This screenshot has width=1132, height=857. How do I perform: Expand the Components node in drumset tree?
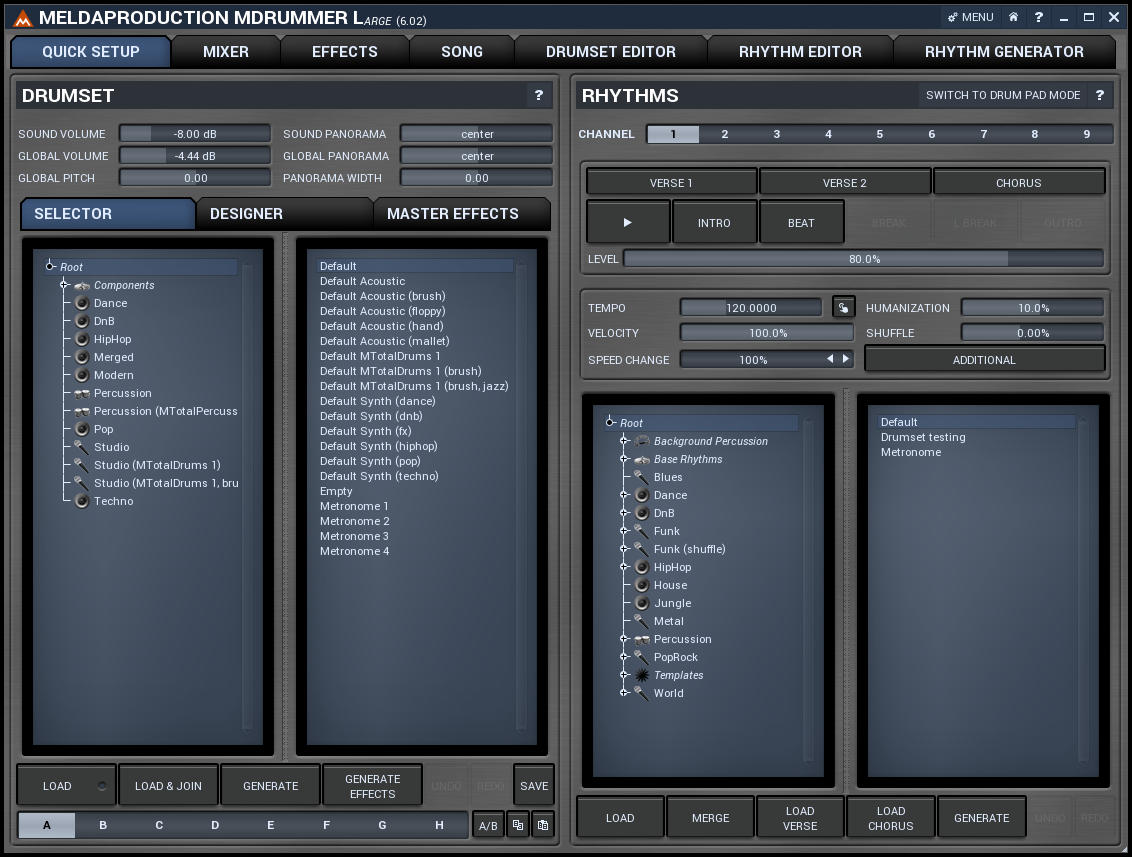point(64,284)
